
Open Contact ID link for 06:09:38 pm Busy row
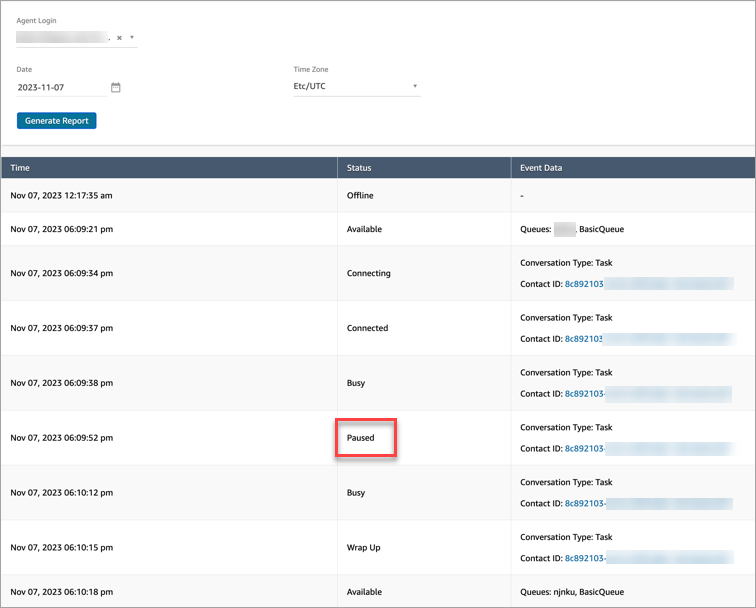point(584,394)
